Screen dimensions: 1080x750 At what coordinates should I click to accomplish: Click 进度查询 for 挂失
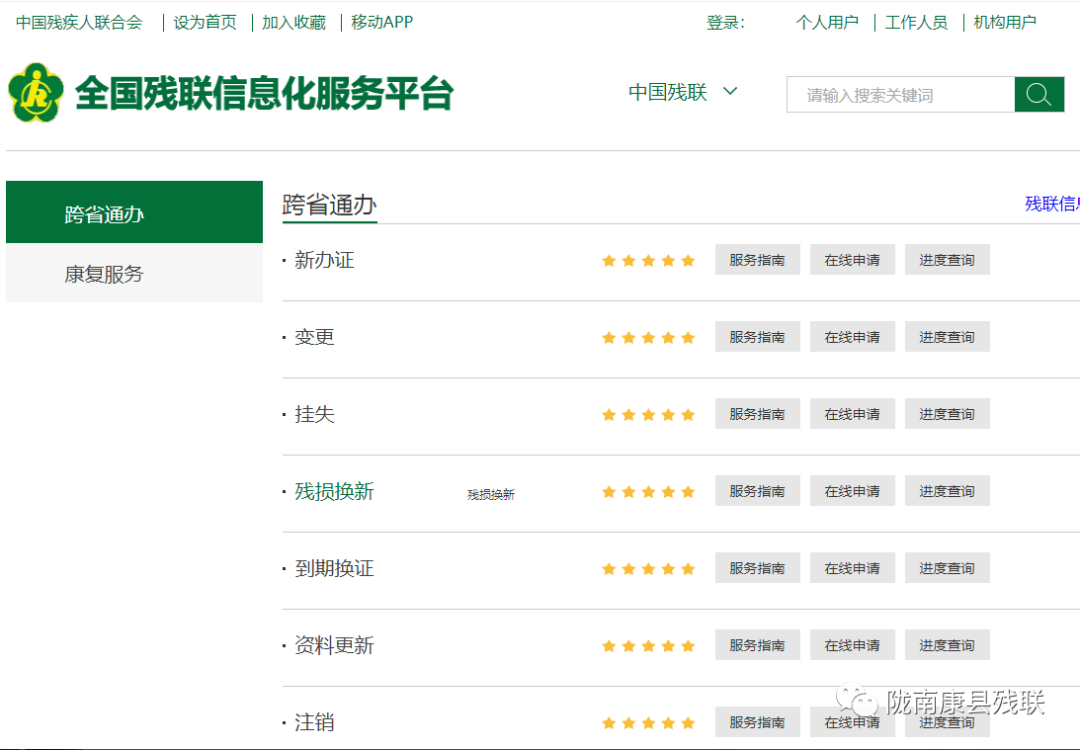946,413
